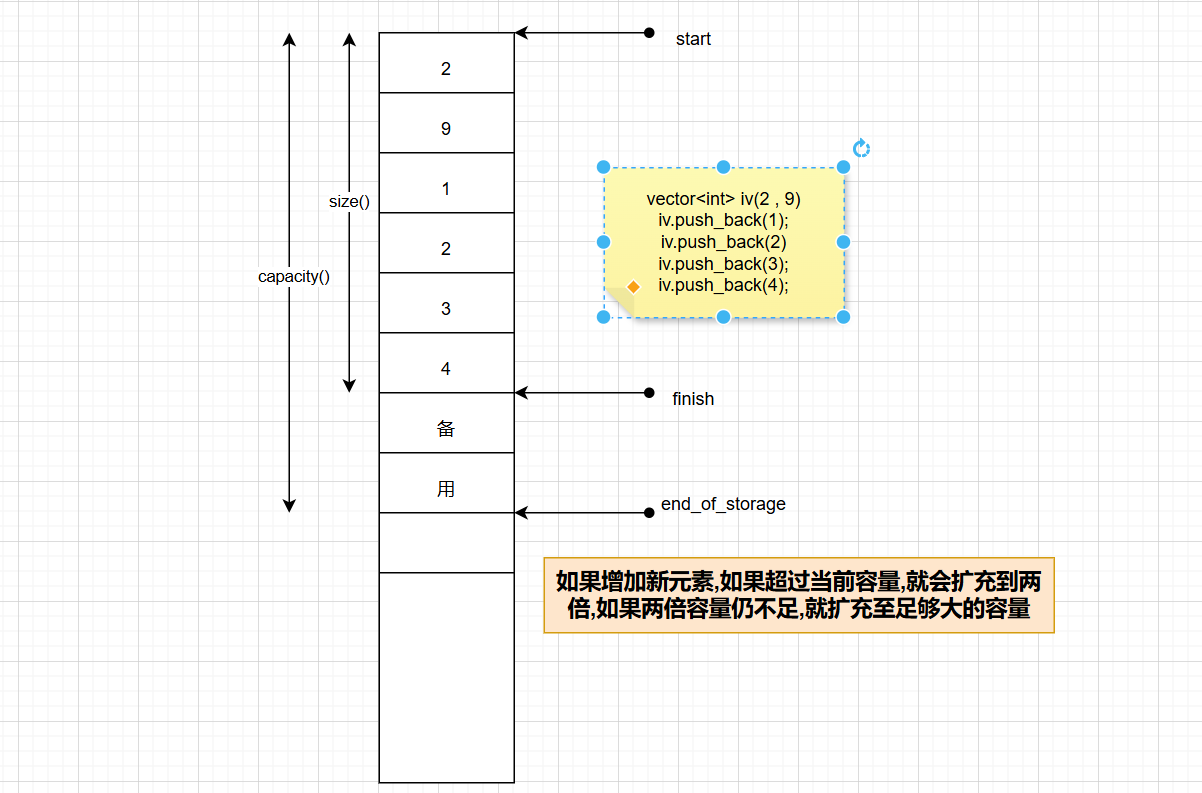Click middle-right resize handle of the note
The height and width of the screenshot is (793, 1202).
pos(843,242)
